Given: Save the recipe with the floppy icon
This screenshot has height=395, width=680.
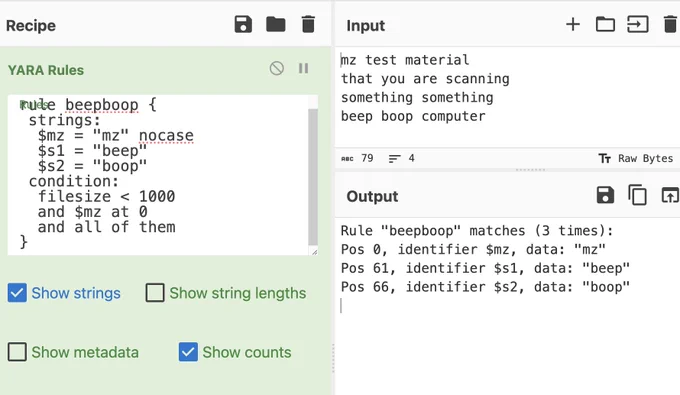Looking at the screenshot, I should [243, 25].
